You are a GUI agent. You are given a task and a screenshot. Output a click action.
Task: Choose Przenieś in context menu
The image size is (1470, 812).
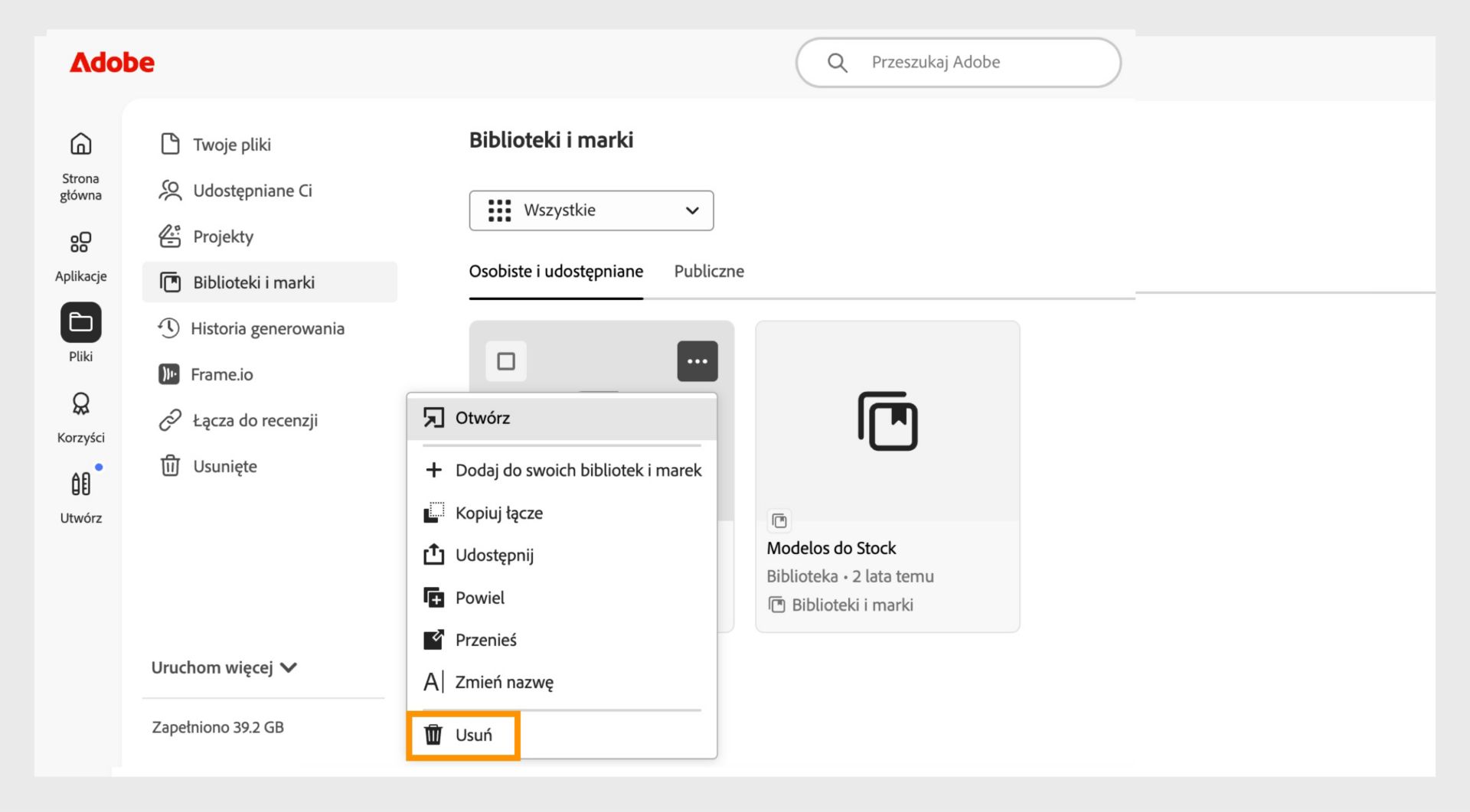click(562, 640)
